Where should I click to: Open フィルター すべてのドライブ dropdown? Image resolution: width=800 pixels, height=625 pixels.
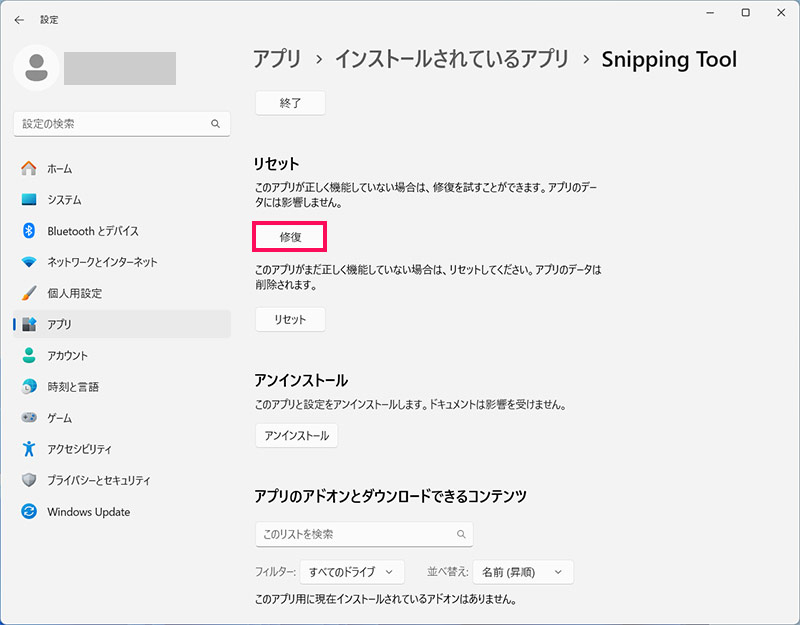tap(352, 572)
